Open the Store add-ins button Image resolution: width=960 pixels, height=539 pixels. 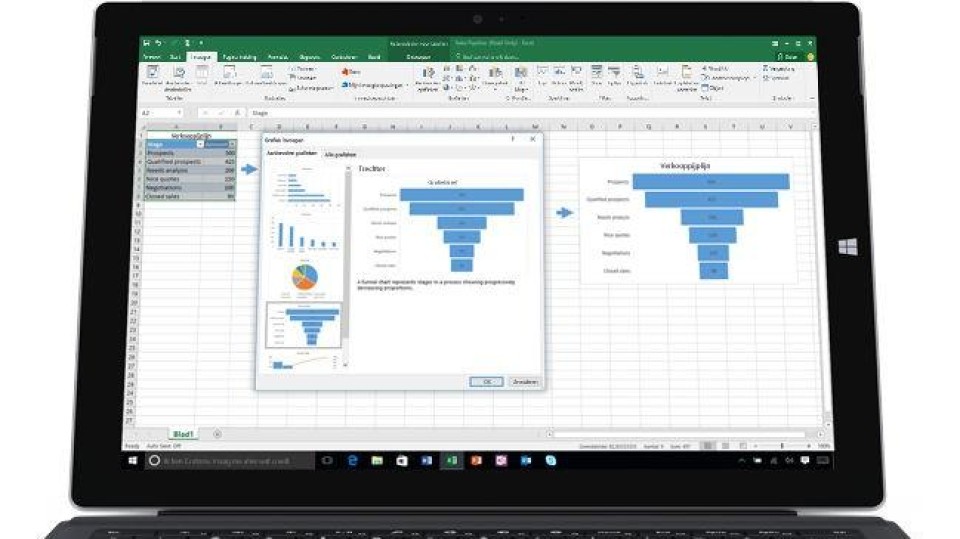[x=351, y=72]
